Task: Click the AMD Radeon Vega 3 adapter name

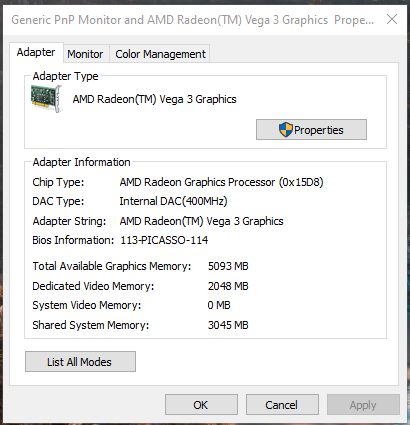Action: (155, 99)
